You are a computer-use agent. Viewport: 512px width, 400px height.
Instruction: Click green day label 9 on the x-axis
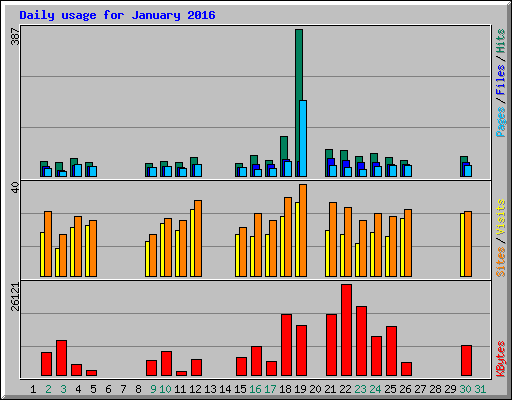(153, 389)
